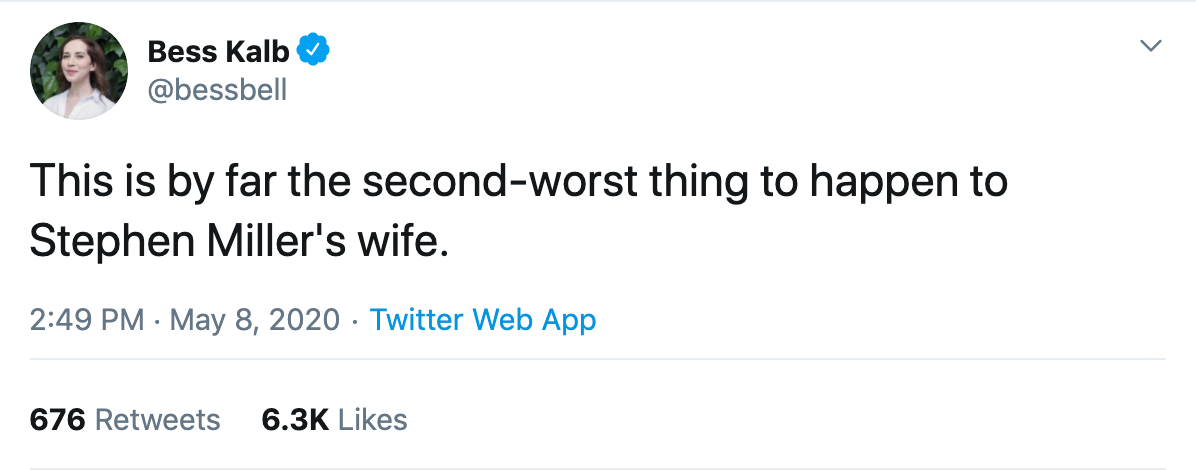Click the May 8, 2020 date
Screen dimensions: 1196x470
tap(257, 320)
